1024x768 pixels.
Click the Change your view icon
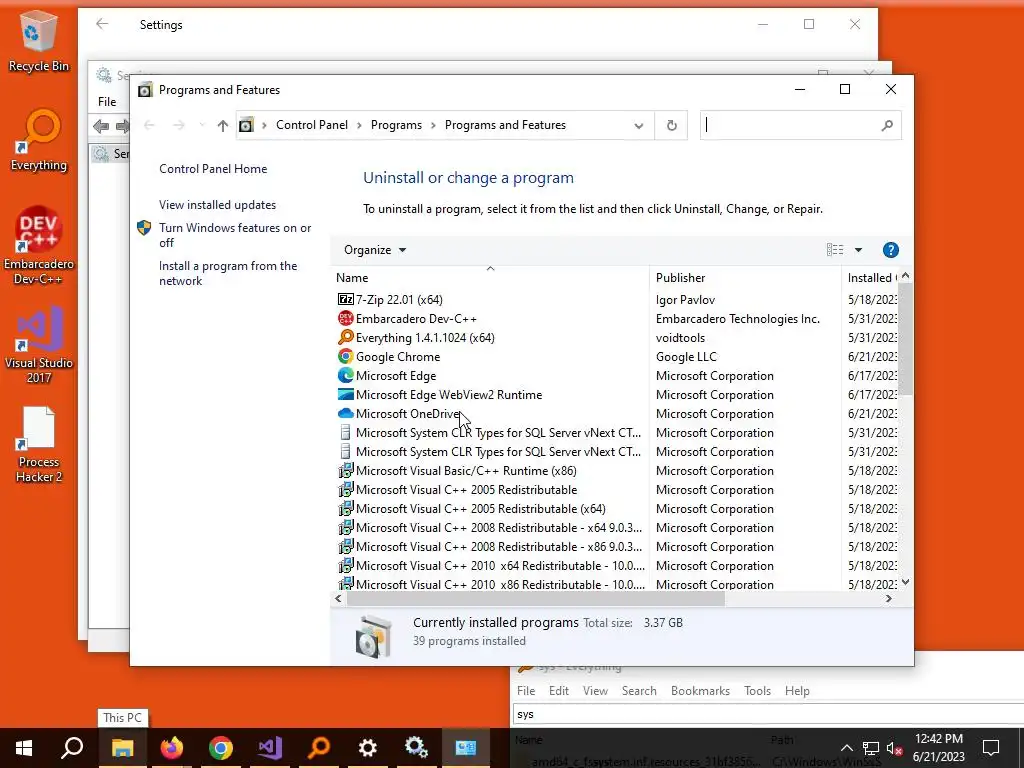point(835,250)
